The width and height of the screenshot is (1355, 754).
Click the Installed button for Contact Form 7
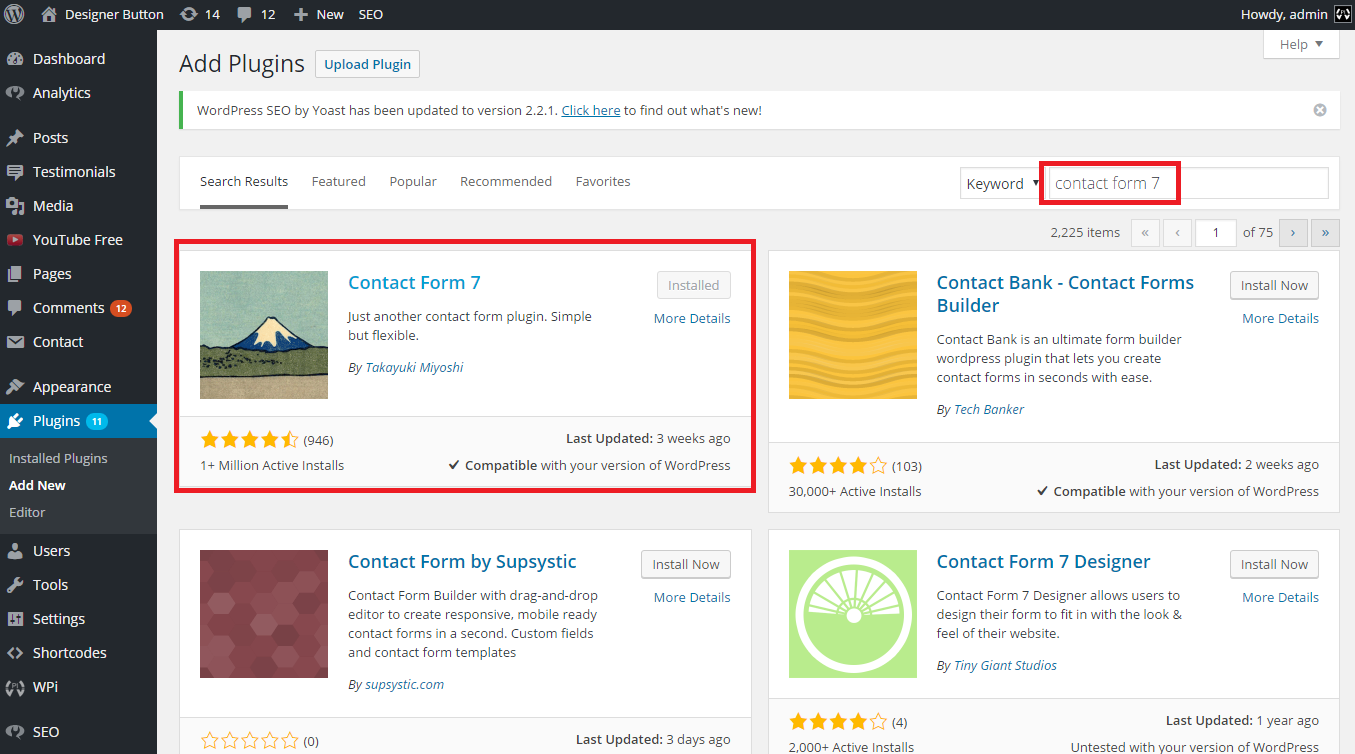[694, 285]
